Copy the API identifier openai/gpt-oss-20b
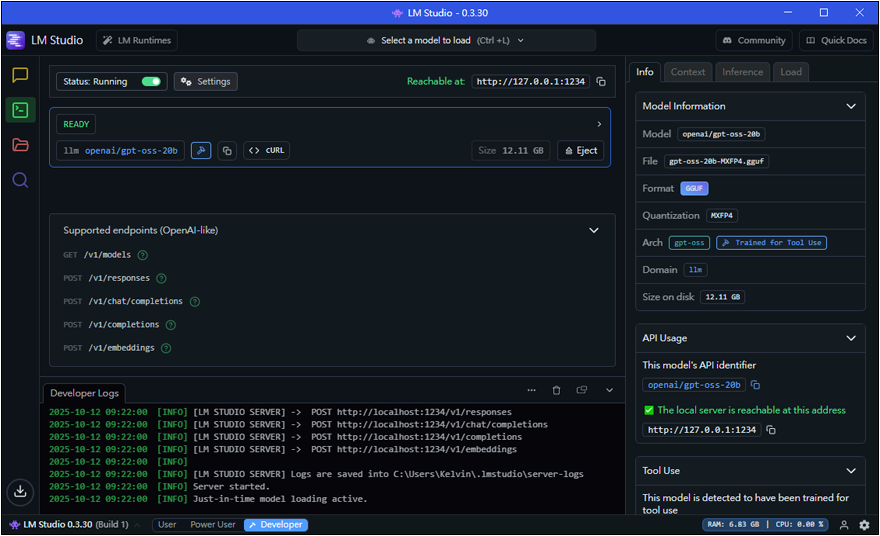 pyautogui.click(x=756, y=385)
